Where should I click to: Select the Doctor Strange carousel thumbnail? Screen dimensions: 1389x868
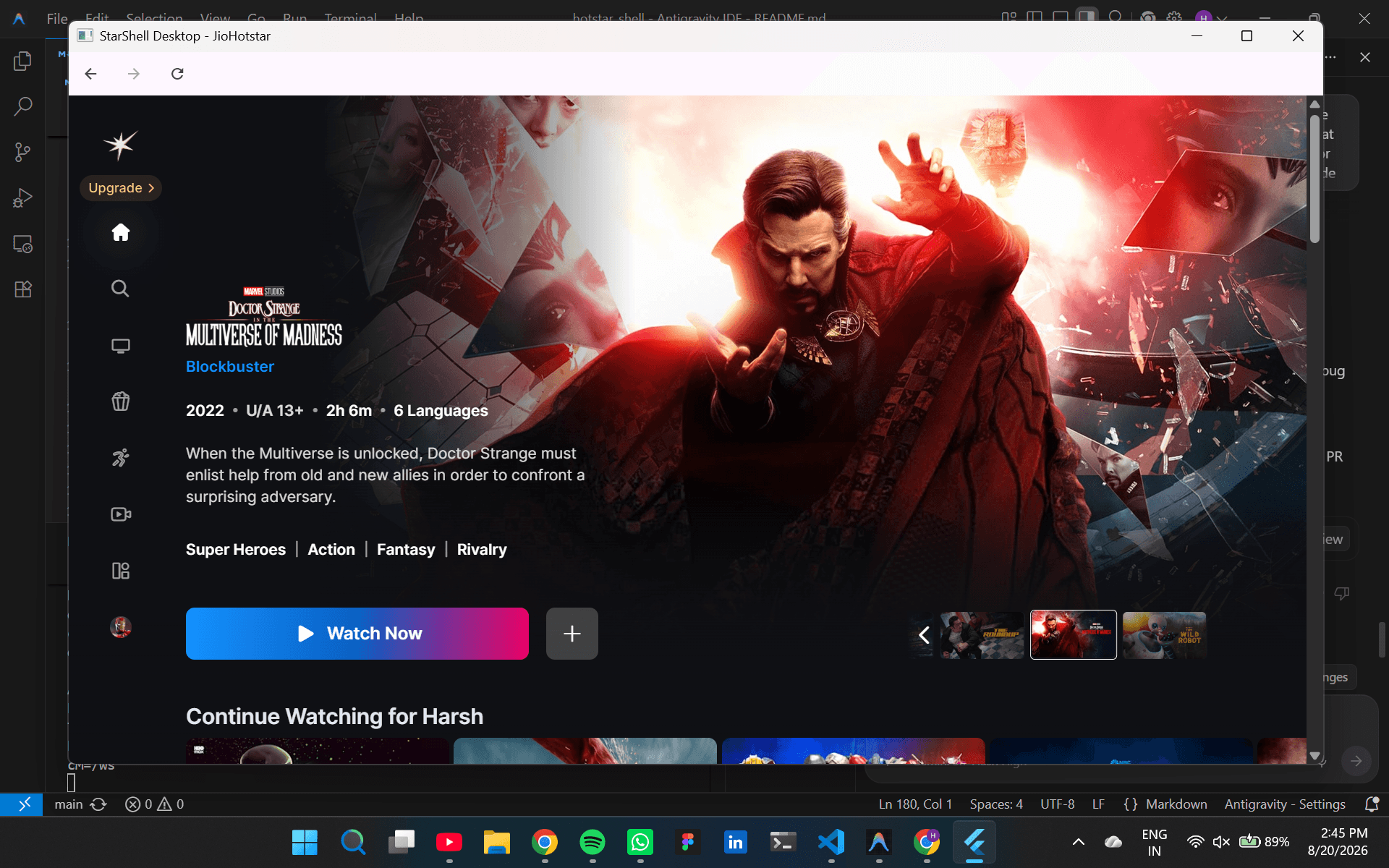coord(1074,635)
